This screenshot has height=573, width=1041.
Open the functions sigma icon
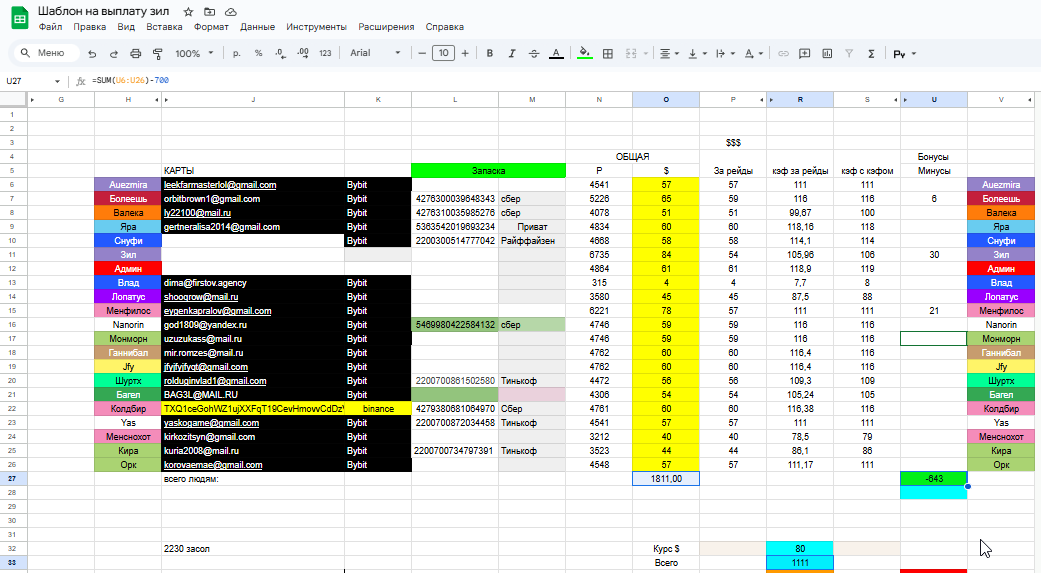click(x=871, y=53)
